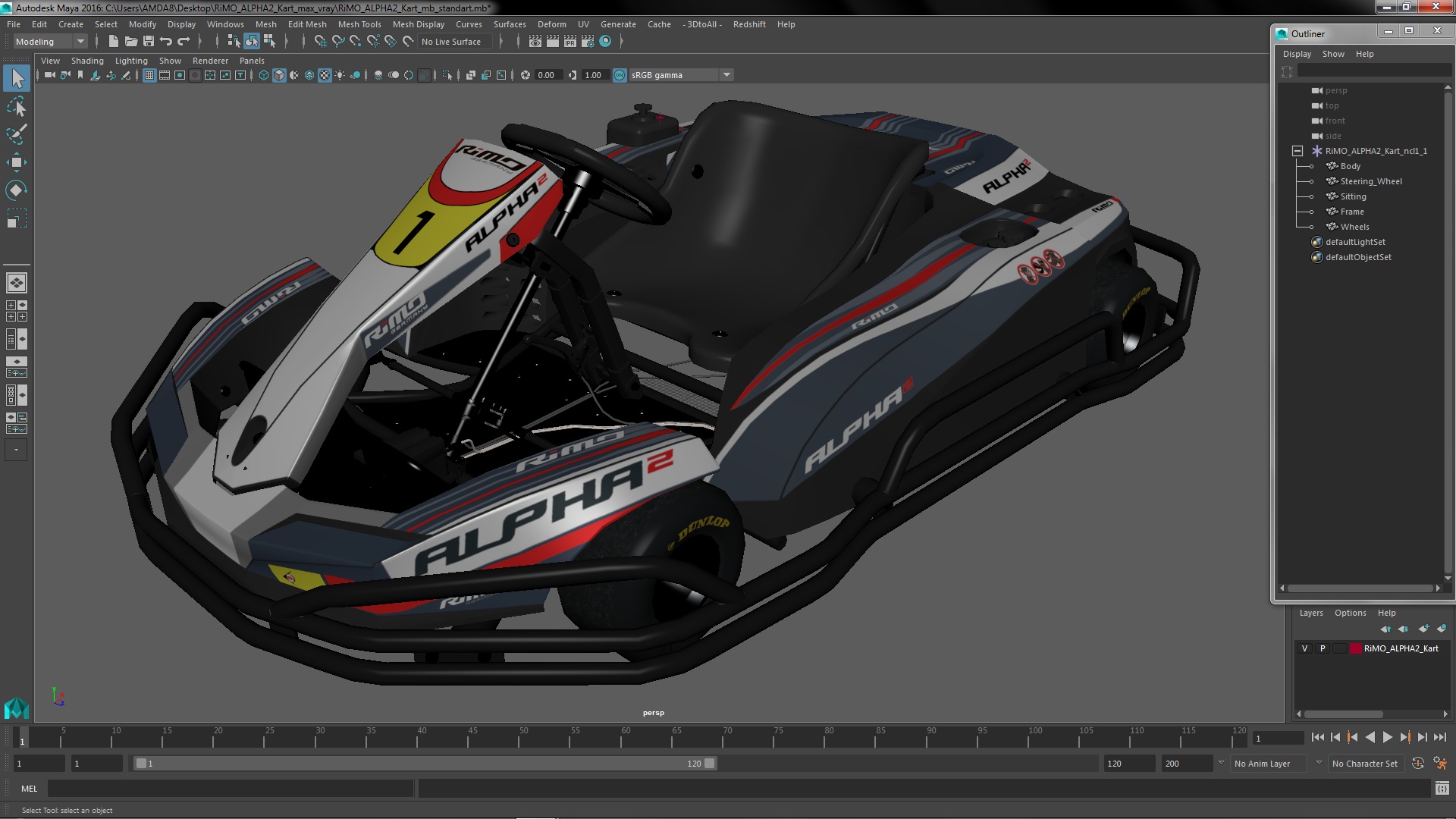This screenshot has width=1456, height=819.
Task: Open the Edit Mesh menu
Action: tap(307, 24)
